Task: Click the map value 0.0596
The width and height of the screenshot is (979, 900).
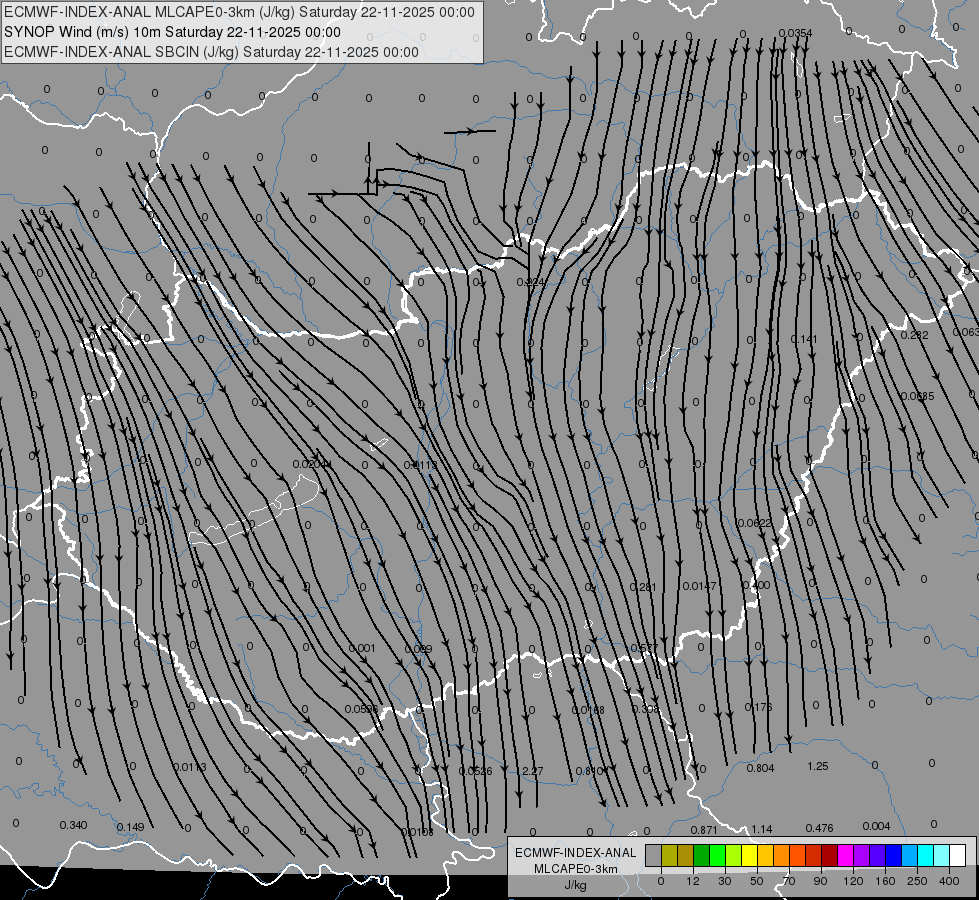Action: 362,710
